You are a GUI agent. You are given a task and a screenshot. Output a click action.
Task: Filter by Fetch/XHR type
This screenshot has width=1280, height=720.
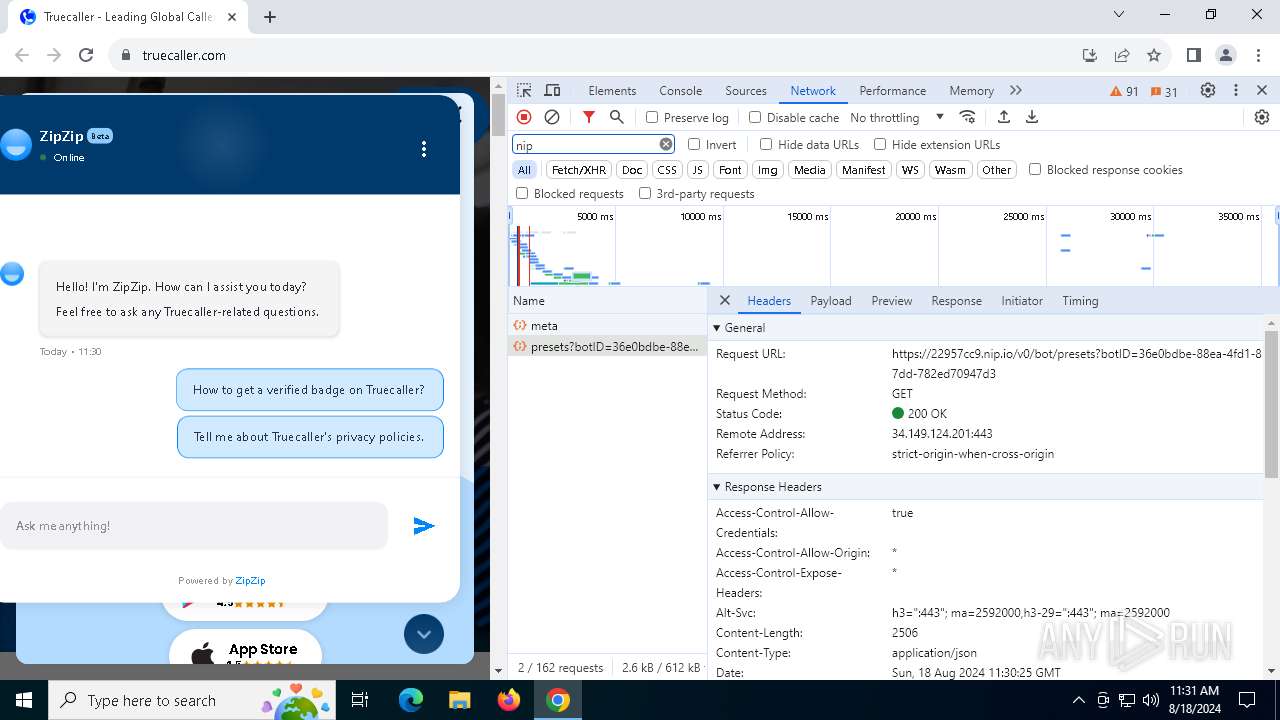click(579, 170)
